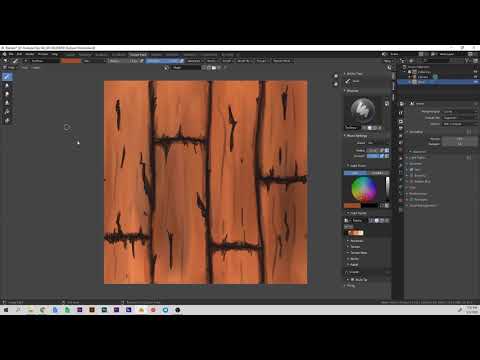
Task: Select the Clone tool
Action: [7, 103]
